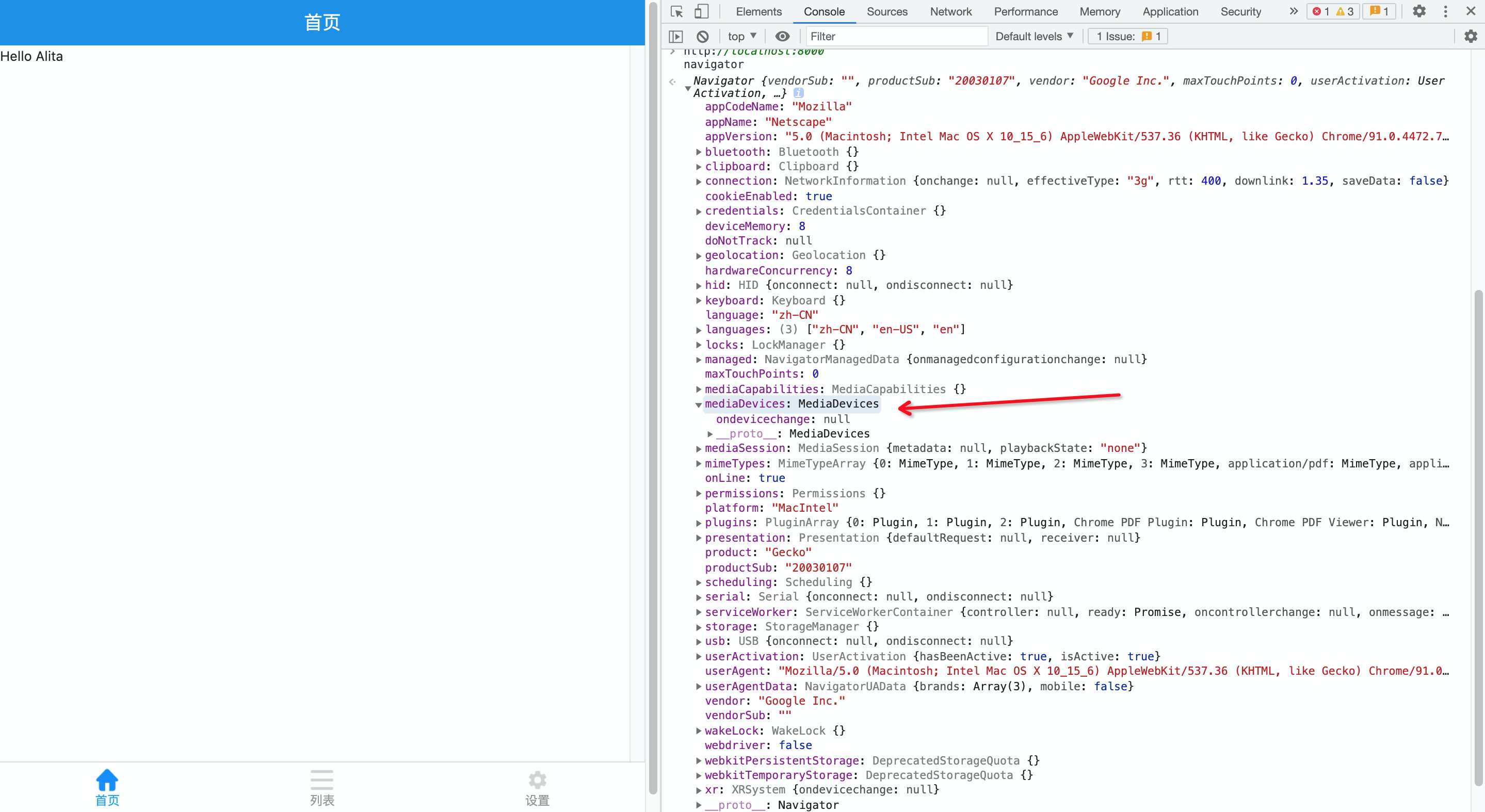Toggle the device toolbar icon
Image resolution: width=1485 pixels, height=812 pixels.
coord(701,11)
